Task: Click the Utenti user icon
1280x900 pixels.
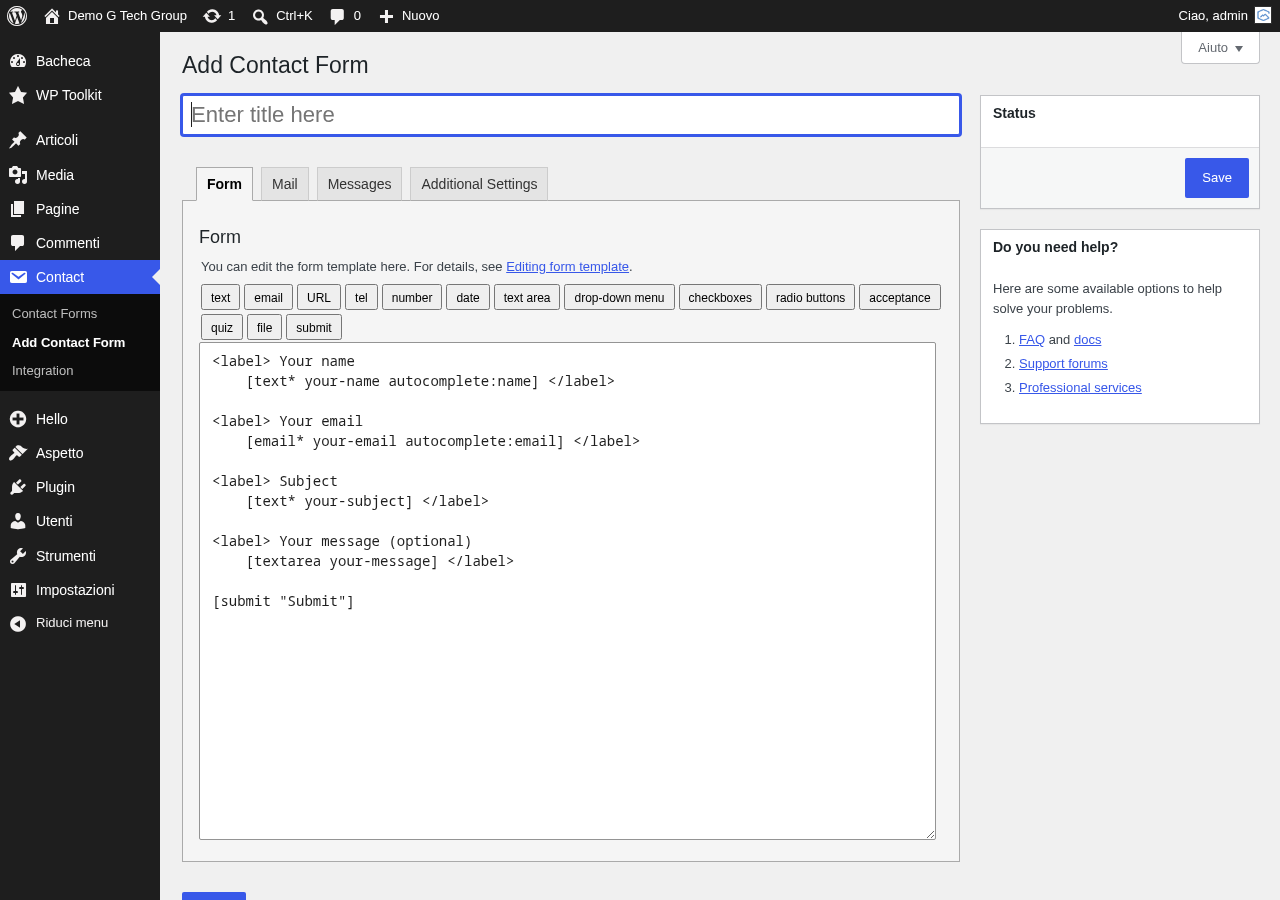Action: 18,521
